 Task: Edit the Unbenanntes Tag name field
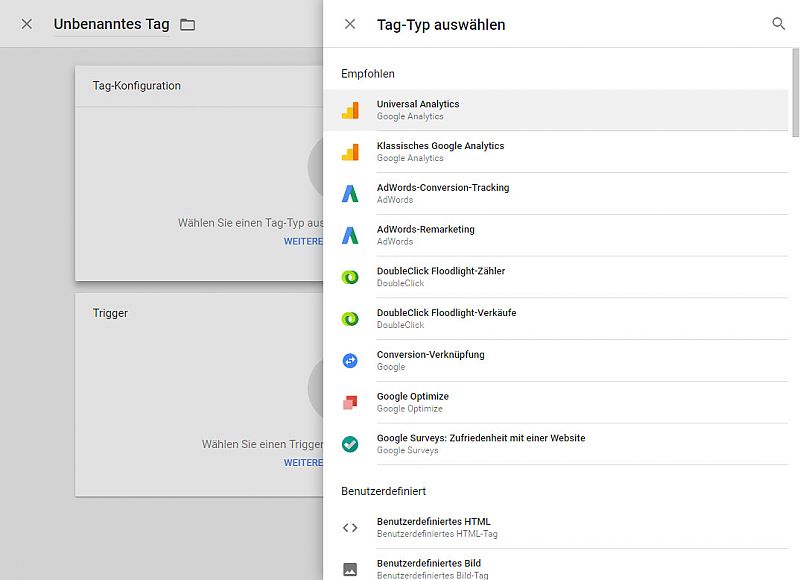pyautogui.click(x=111, y=24)
